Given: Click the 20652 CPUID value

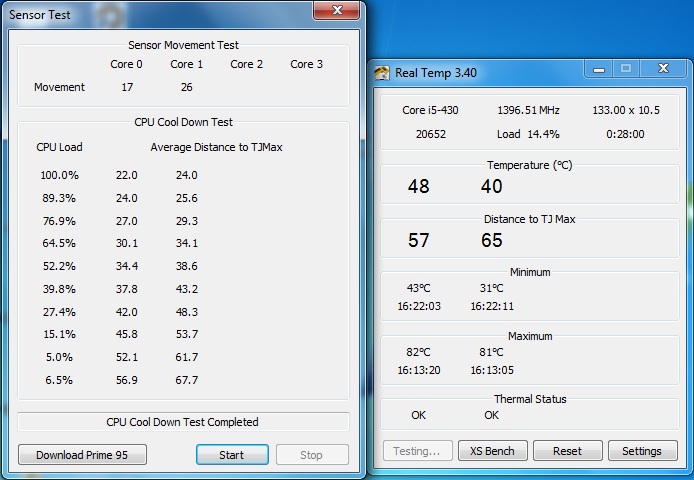Looking at the screenshot, I should click(431, 134).
